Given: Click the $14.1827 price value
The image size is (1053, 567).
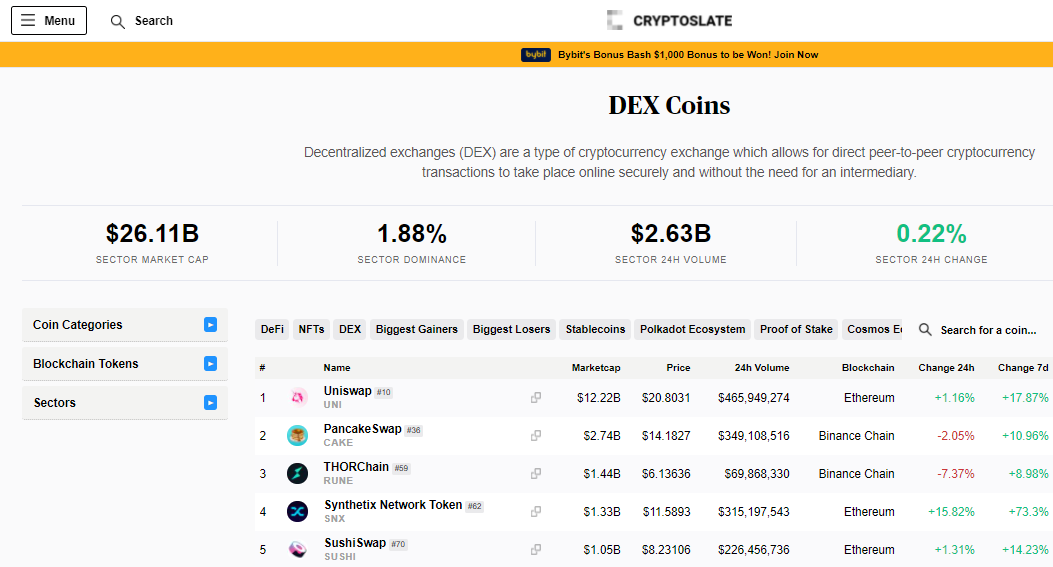Looking at the screenshot, I should pyautogui.click(x=666, y=435).
